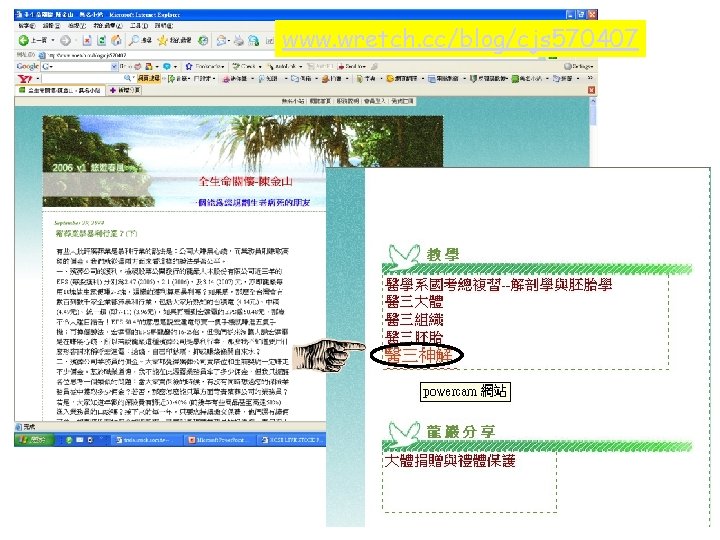Click the Yahoo toolbar orange smiley-face icon

[390, 79]
